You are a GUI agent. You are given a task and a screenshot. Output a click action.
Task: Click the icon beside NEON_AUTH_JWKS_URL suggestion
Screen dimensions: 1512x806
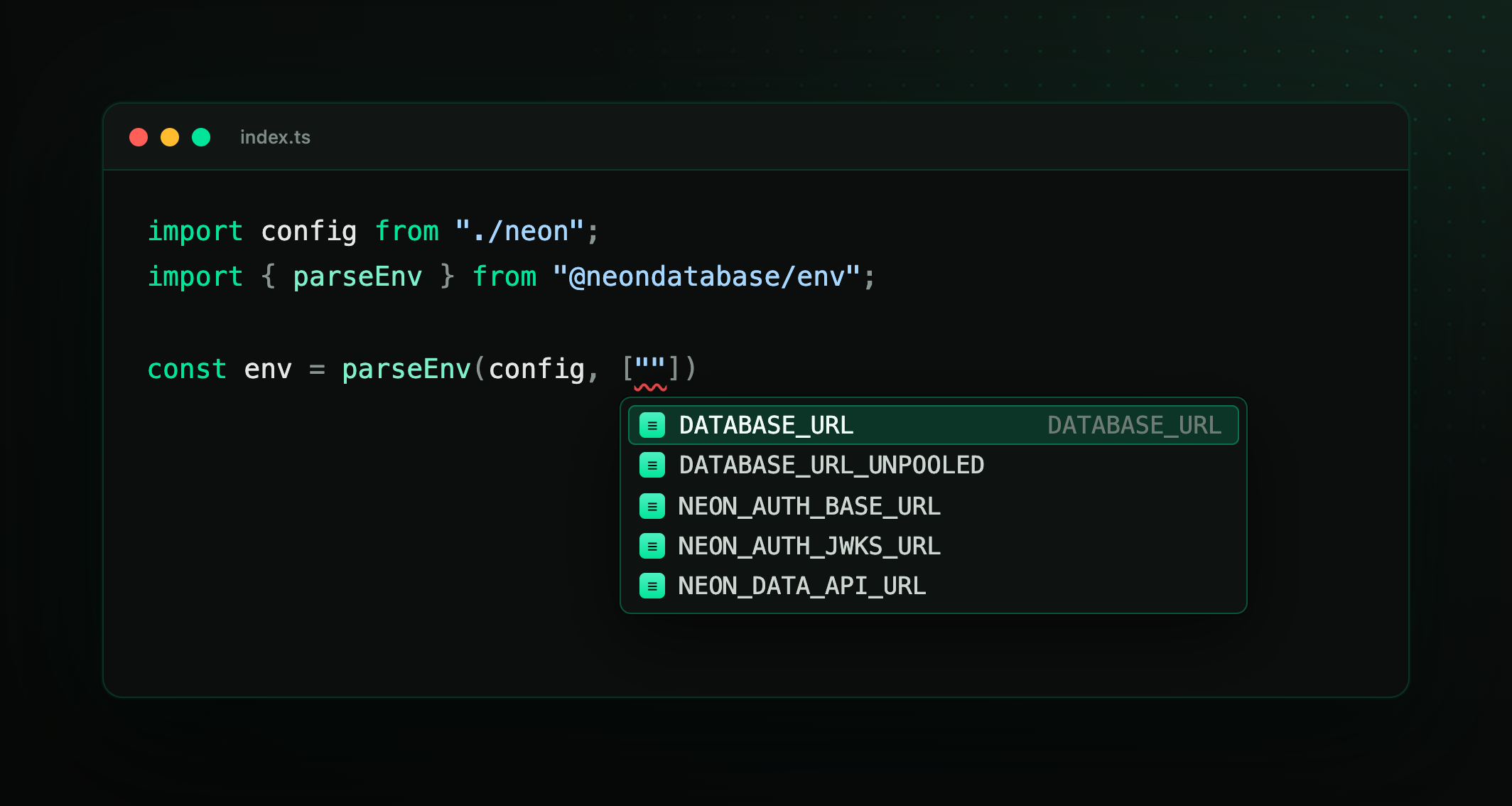coord(652,546)
